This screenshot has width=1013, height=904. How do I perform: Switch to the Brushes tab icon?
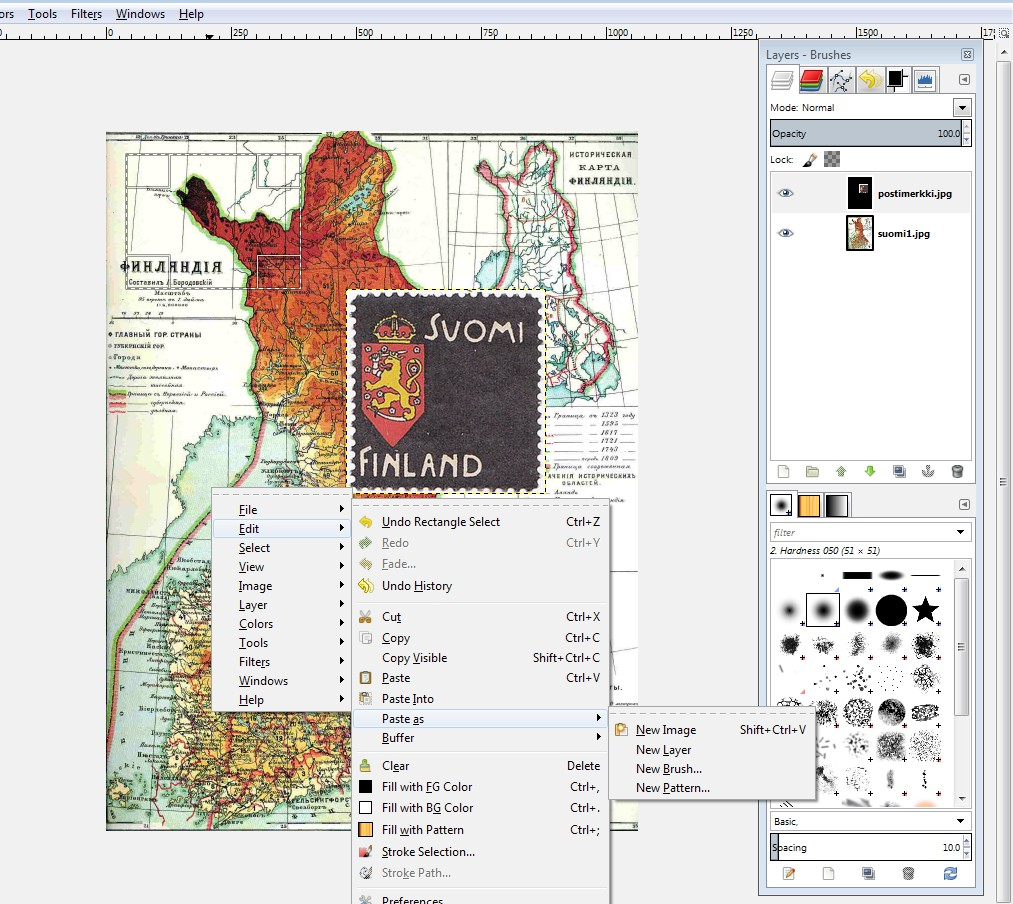tap(781, 505)
